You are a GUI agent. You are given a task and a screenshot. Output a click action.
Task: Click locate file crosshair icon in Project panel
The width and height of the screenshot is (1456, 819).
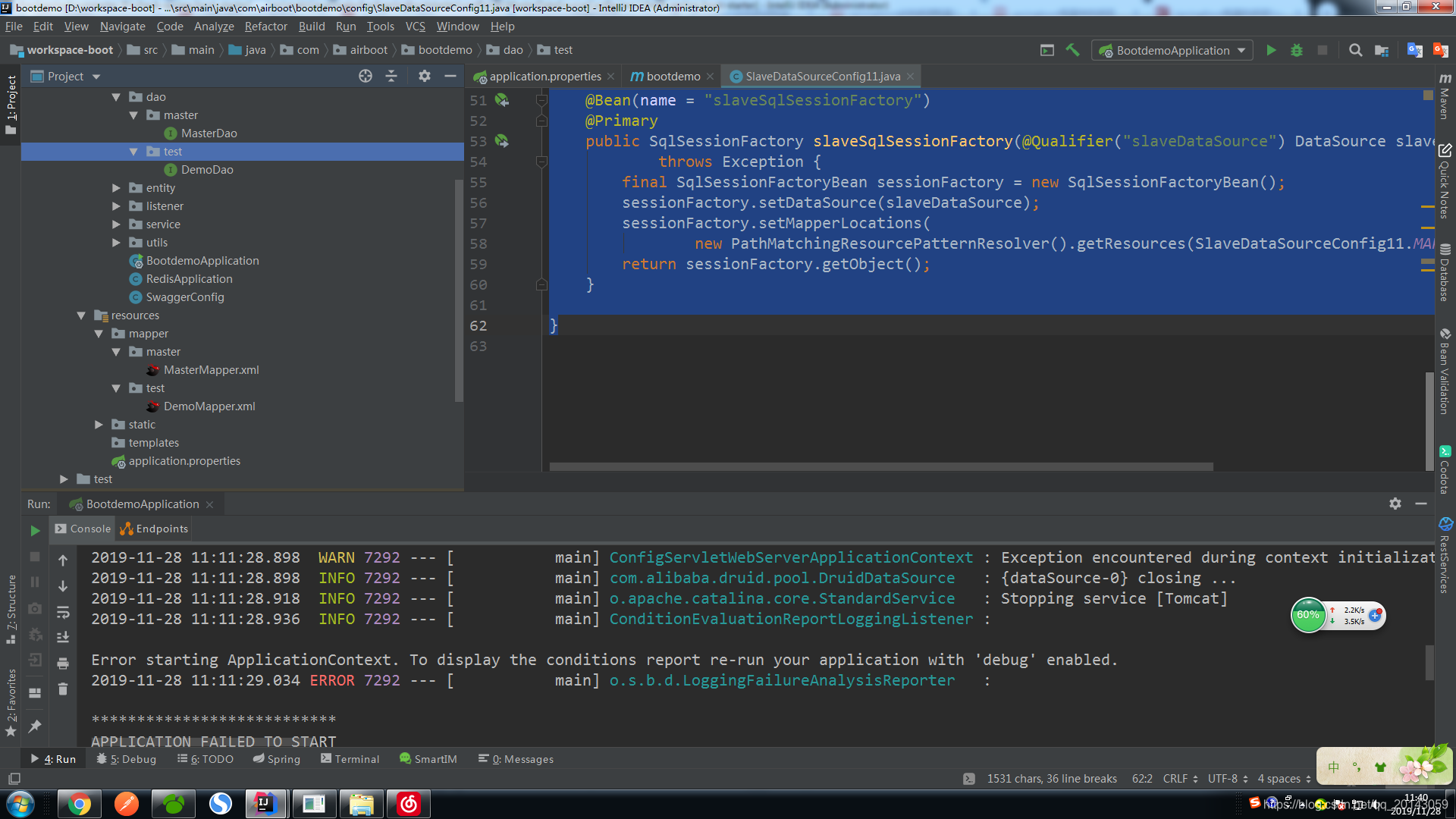(366, 76)
